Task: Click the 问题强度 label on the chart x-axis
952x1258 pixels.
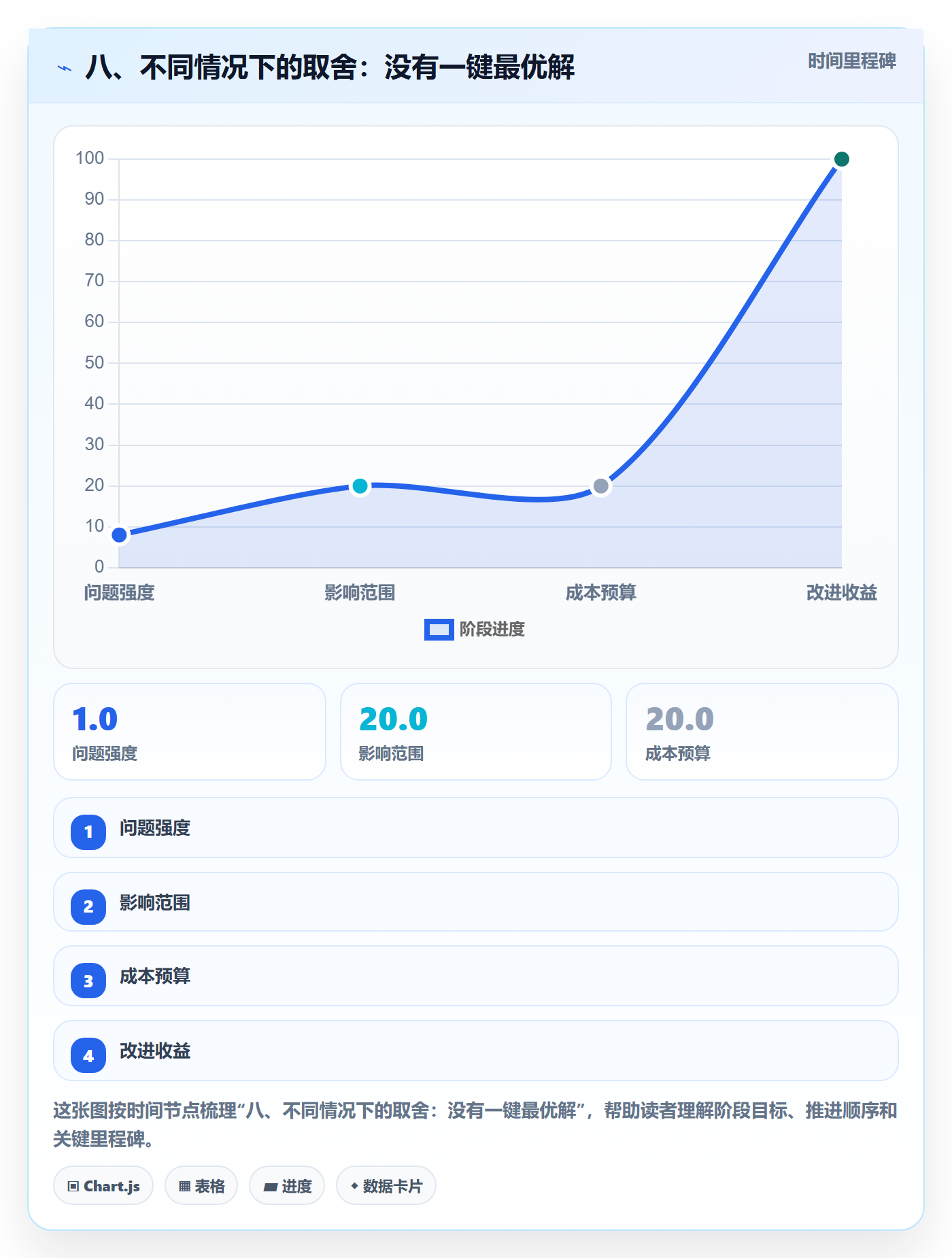Action: [120, 593]
